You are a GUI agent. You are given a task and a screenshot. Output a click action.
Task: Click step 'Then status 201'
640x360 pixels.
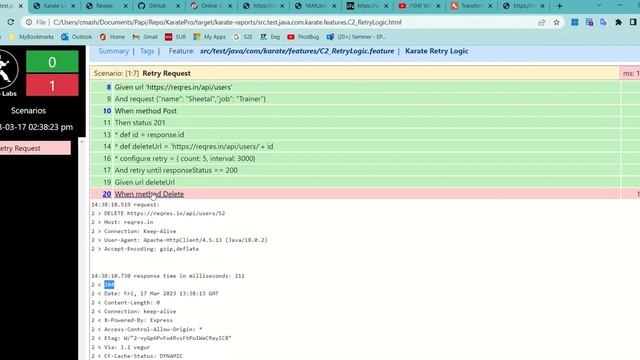(140, 123)
